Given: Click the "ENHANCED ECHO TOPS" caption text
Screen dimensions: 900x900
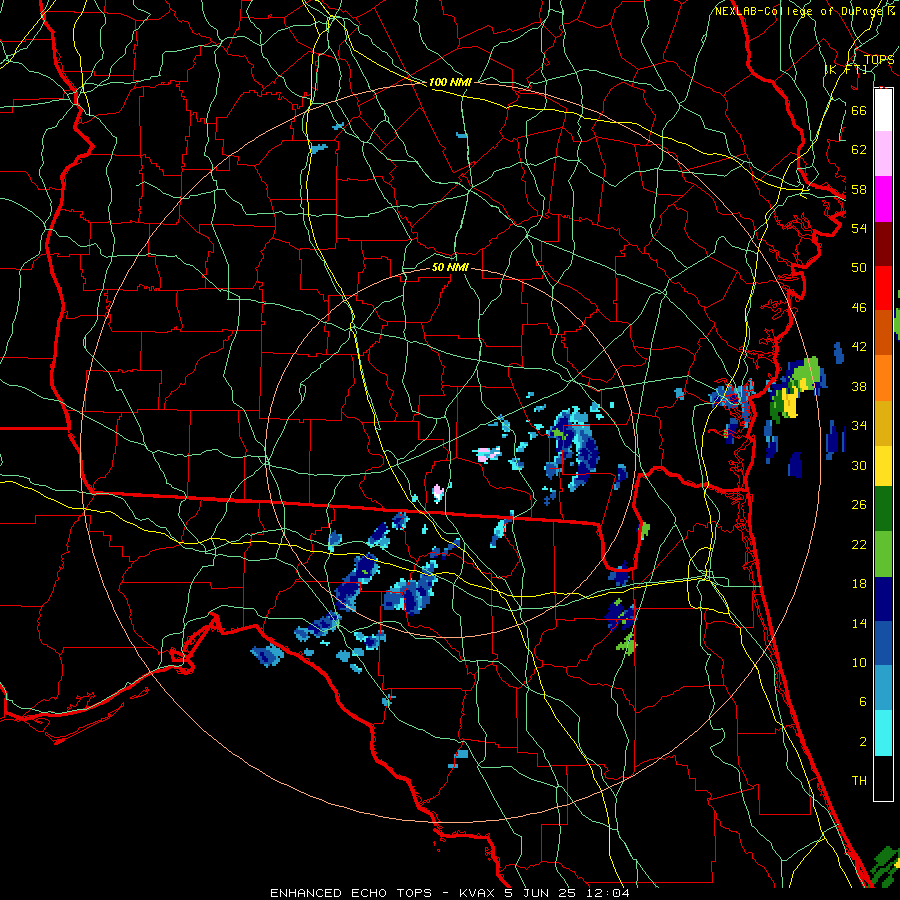Looking at the screenshot, I should pos(351,893).
